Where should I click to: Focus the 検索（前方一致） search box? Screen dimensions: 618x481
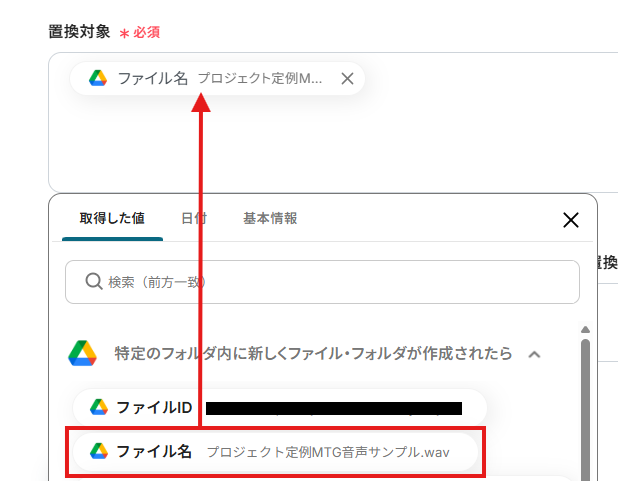[322, 282]
